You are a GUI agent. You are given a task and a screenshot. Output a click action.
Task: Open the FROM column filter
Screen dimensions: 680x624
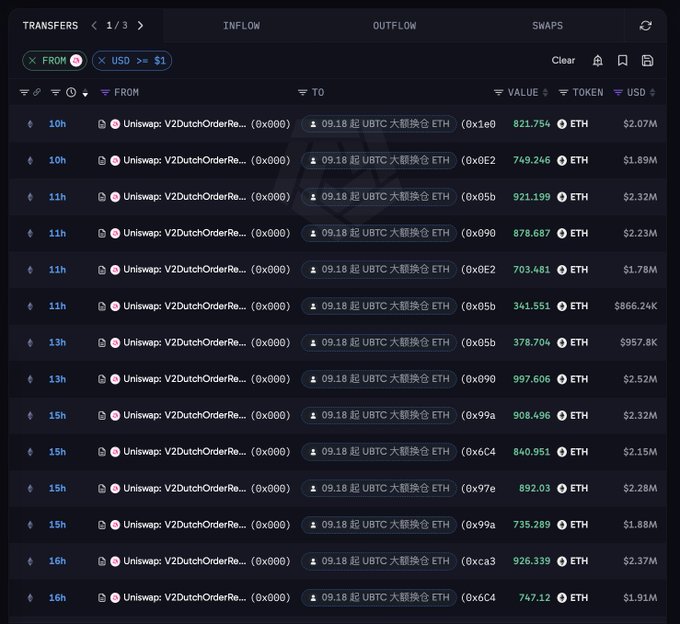coord(105,92)
